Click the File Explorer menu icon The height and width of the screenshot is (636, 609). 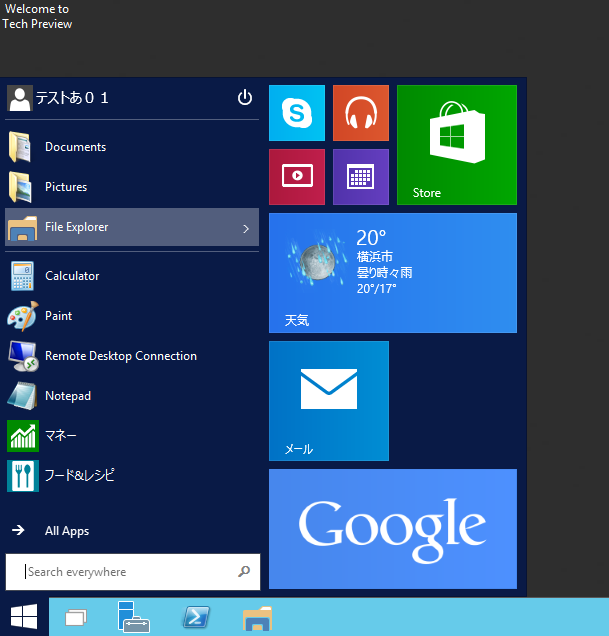22,228
